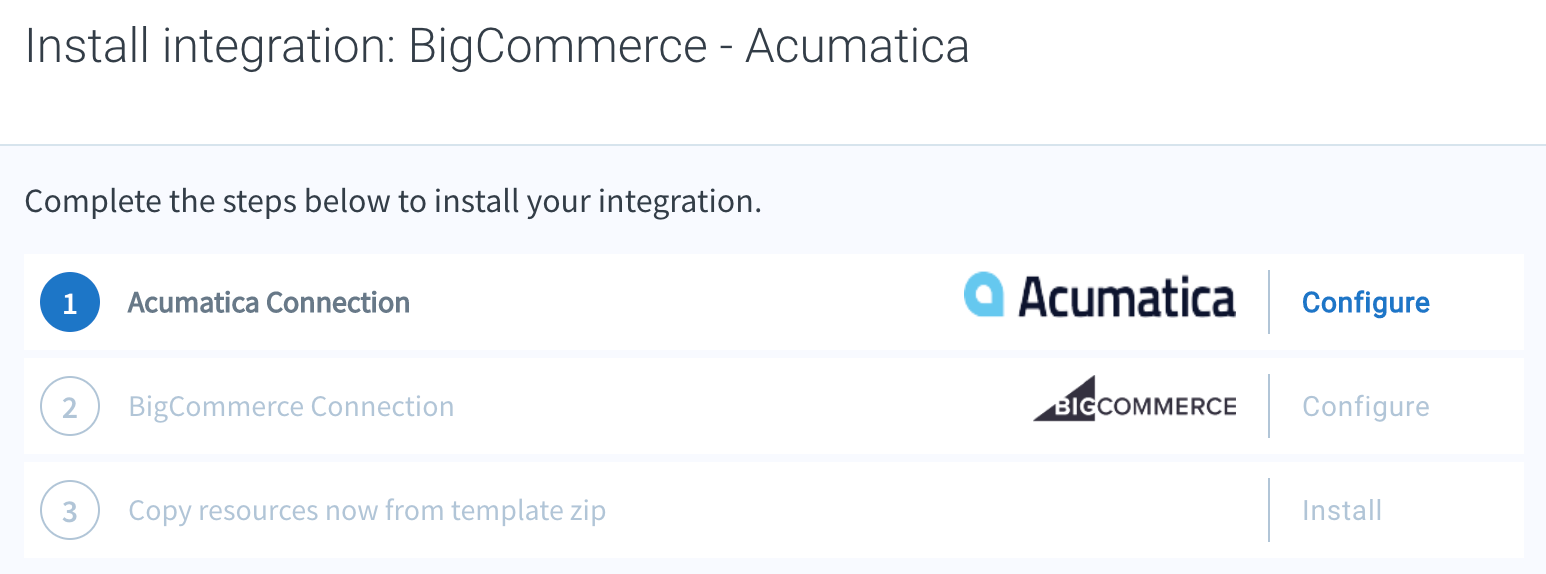Click empty space in Acumatica Connection row
Image resolution: width=1546 pixels, height=574 pixels.
pos(680,302)
